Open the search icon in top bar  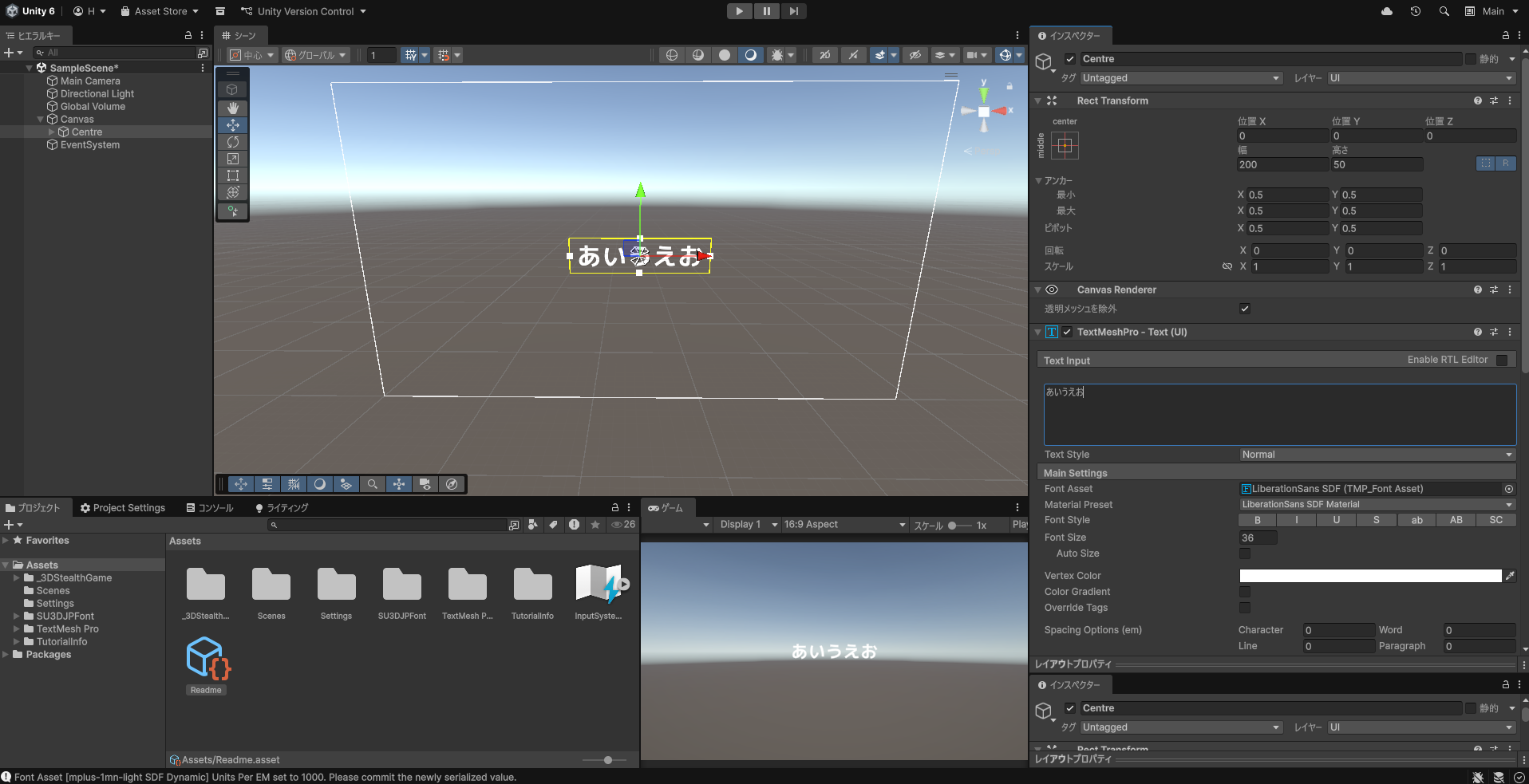[x=1444, y=11]
